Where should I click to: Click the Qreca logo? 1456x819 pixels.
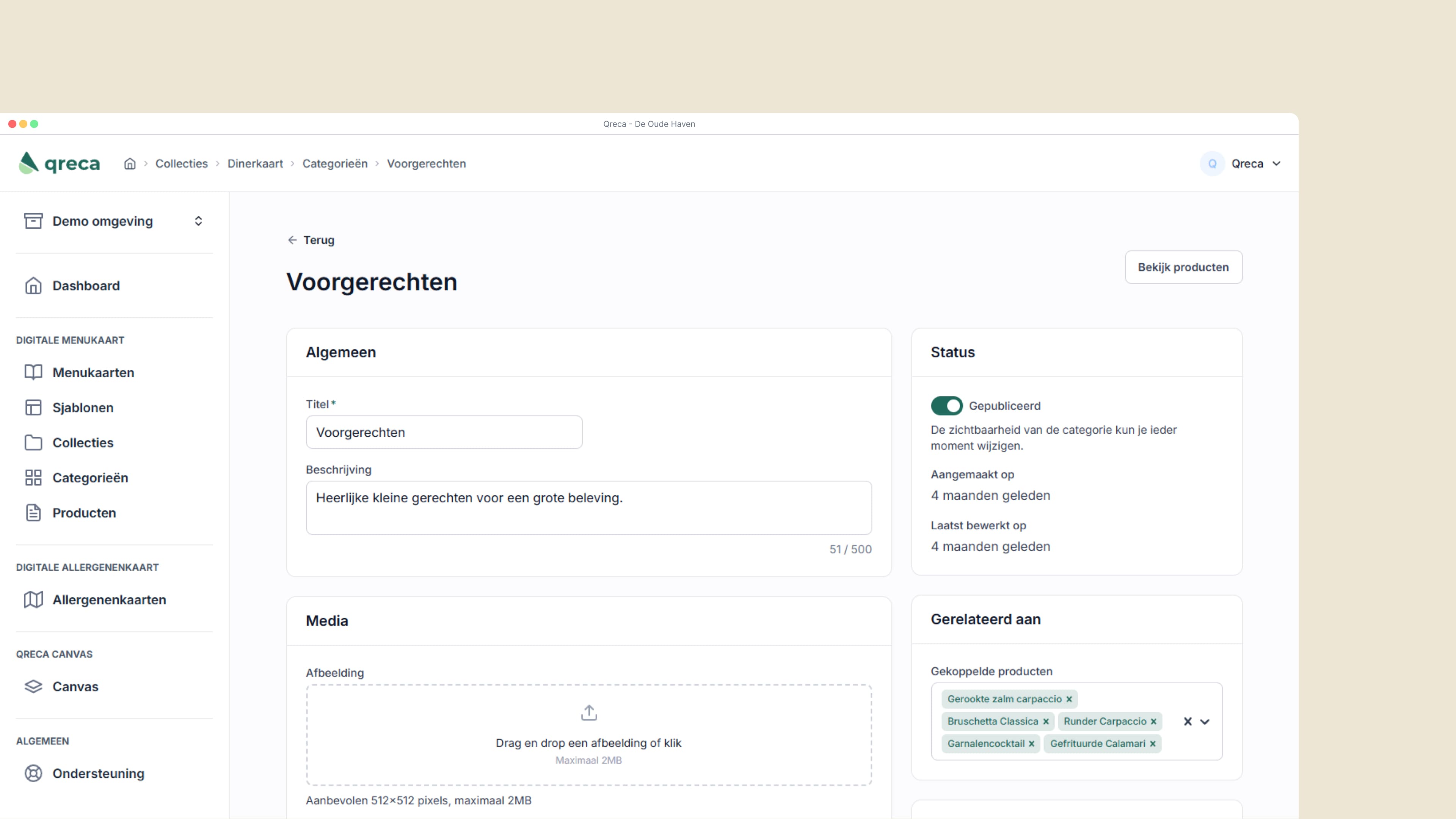(59, 163)
